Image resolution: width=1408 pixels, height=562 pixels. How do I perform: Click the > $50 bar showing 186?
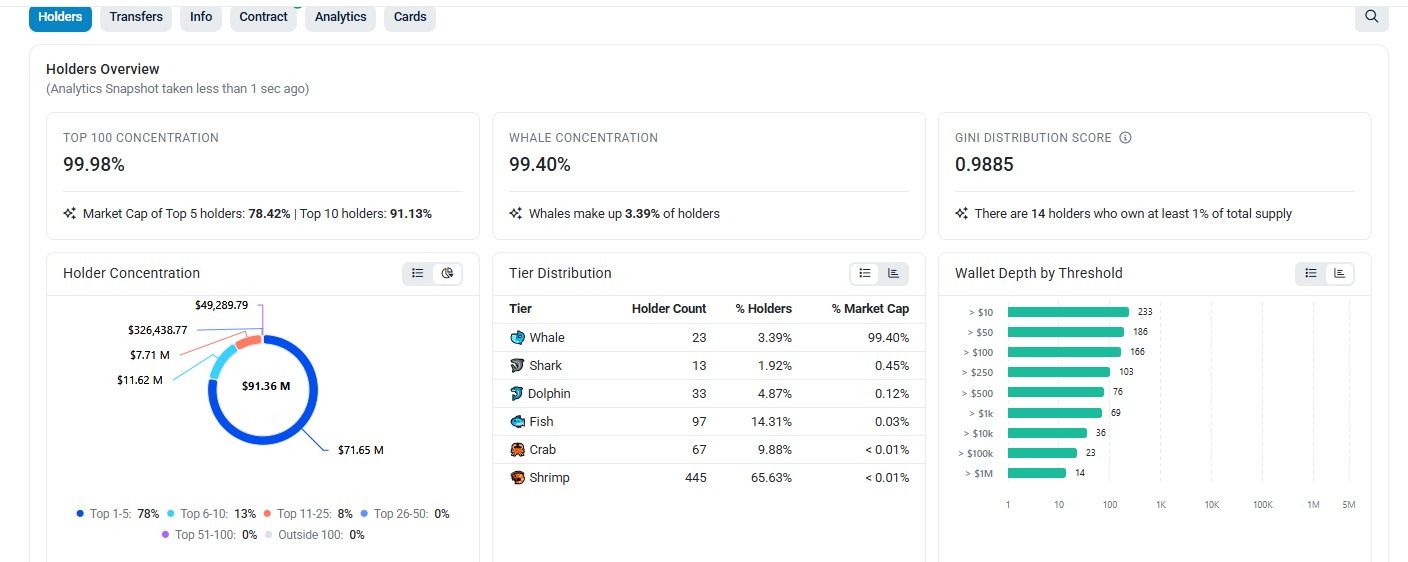[x=1066, y=332]
